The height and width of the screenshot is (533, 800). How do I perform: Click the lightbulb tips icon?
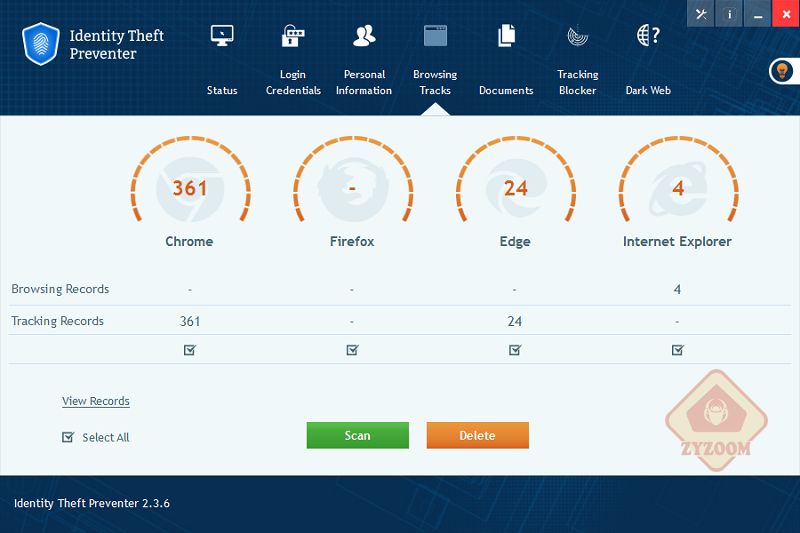click(x=782, y=71)
